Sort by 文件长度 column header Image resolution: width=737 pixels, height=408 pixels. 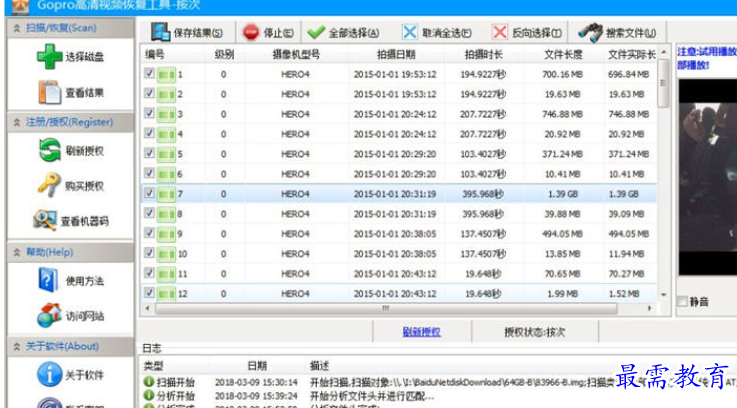coord(563,54)
